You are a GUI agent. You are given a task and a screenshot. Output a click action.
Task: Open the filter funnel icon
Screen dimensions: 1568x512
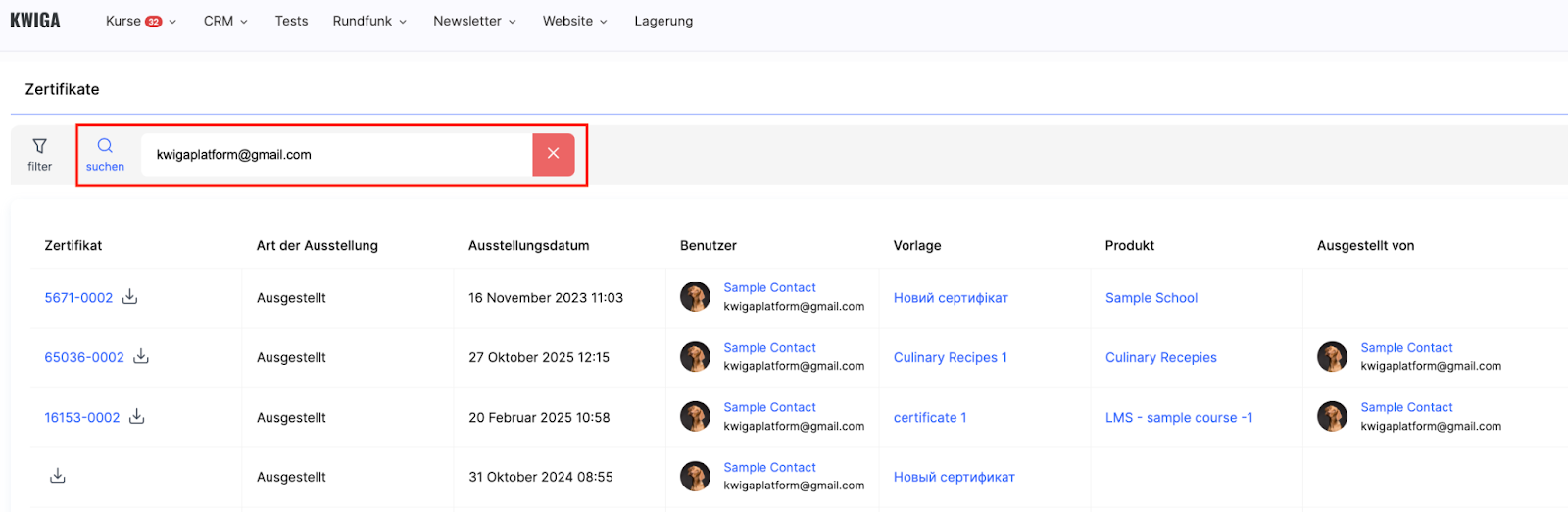[40, 147]
